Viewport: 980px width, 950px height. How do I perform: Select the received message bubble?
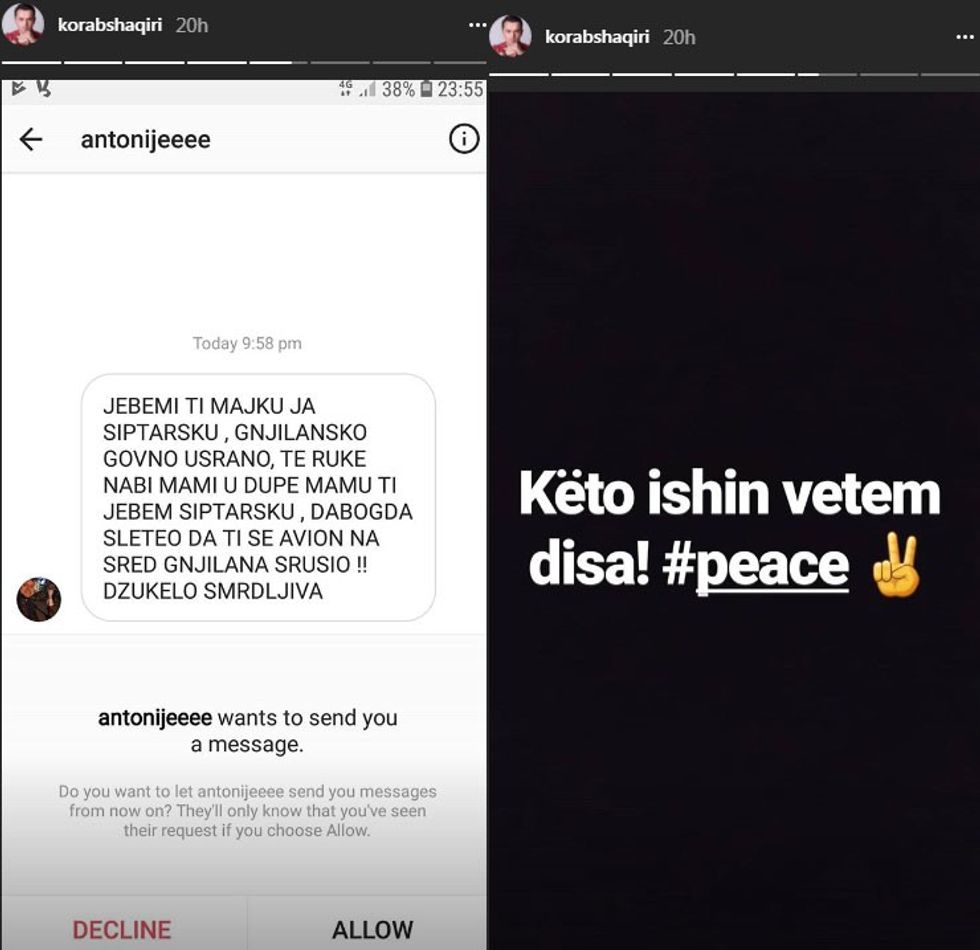[258, 498]
